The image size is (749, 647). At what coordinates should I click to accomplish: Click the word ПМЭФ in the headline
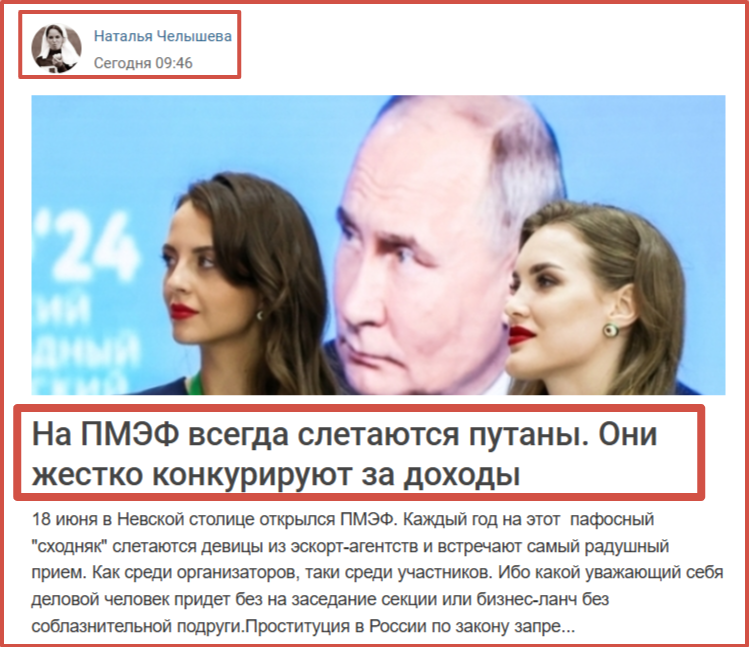[x=129, y=434]
